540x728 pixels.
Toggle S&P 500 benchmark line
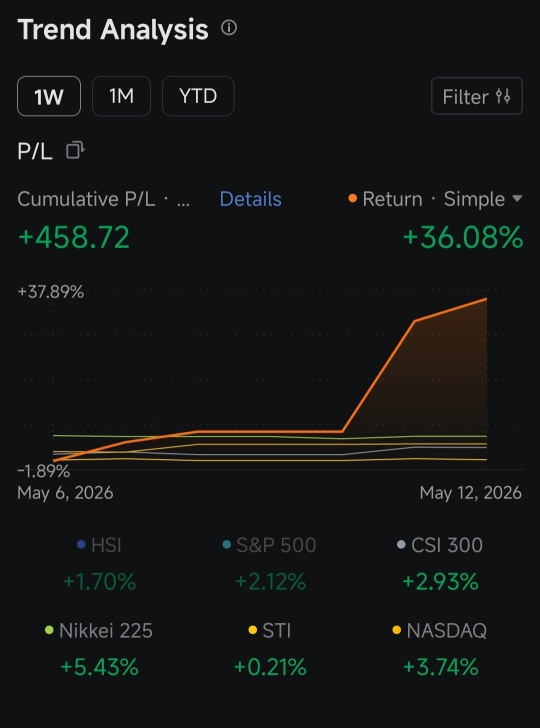click(x=269, y=545)
